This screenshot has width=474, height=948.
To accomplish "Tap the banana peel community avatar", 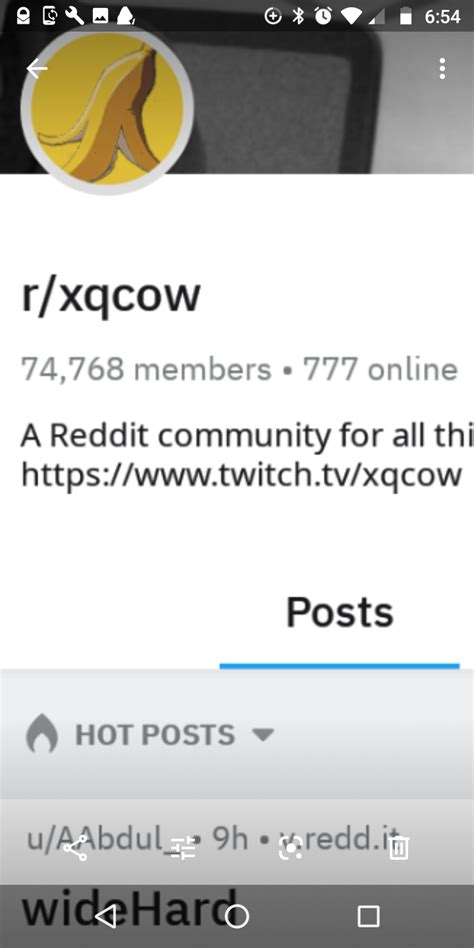I will point(107,109).
